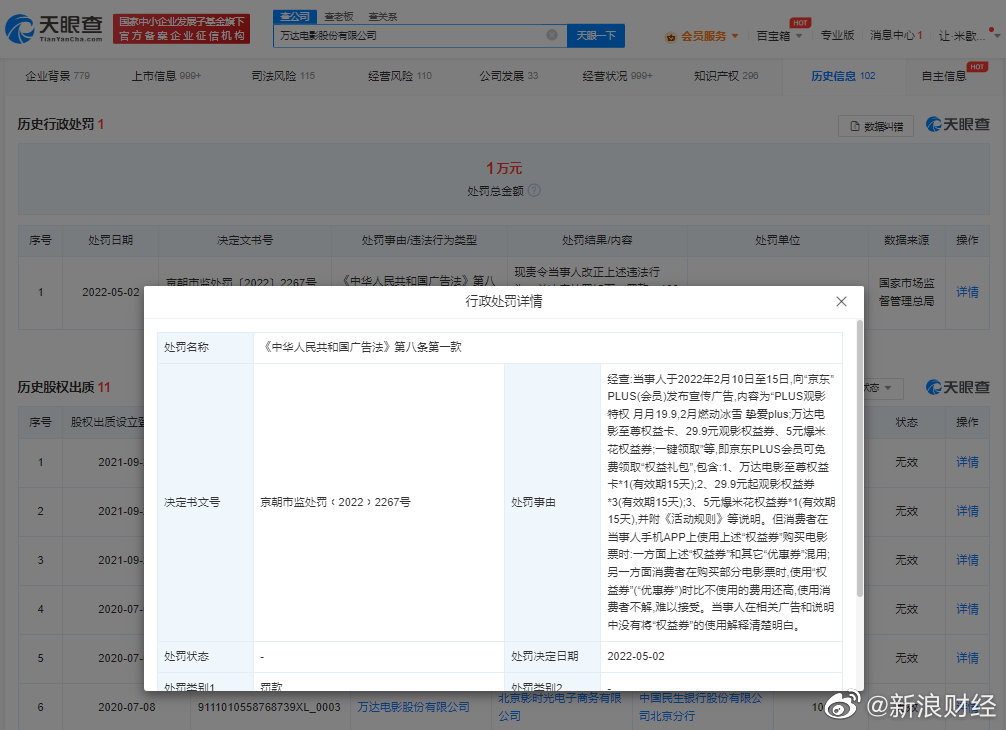
Task: Click the 911101055876873​9XL_0003 registration number
Action: 269,707
